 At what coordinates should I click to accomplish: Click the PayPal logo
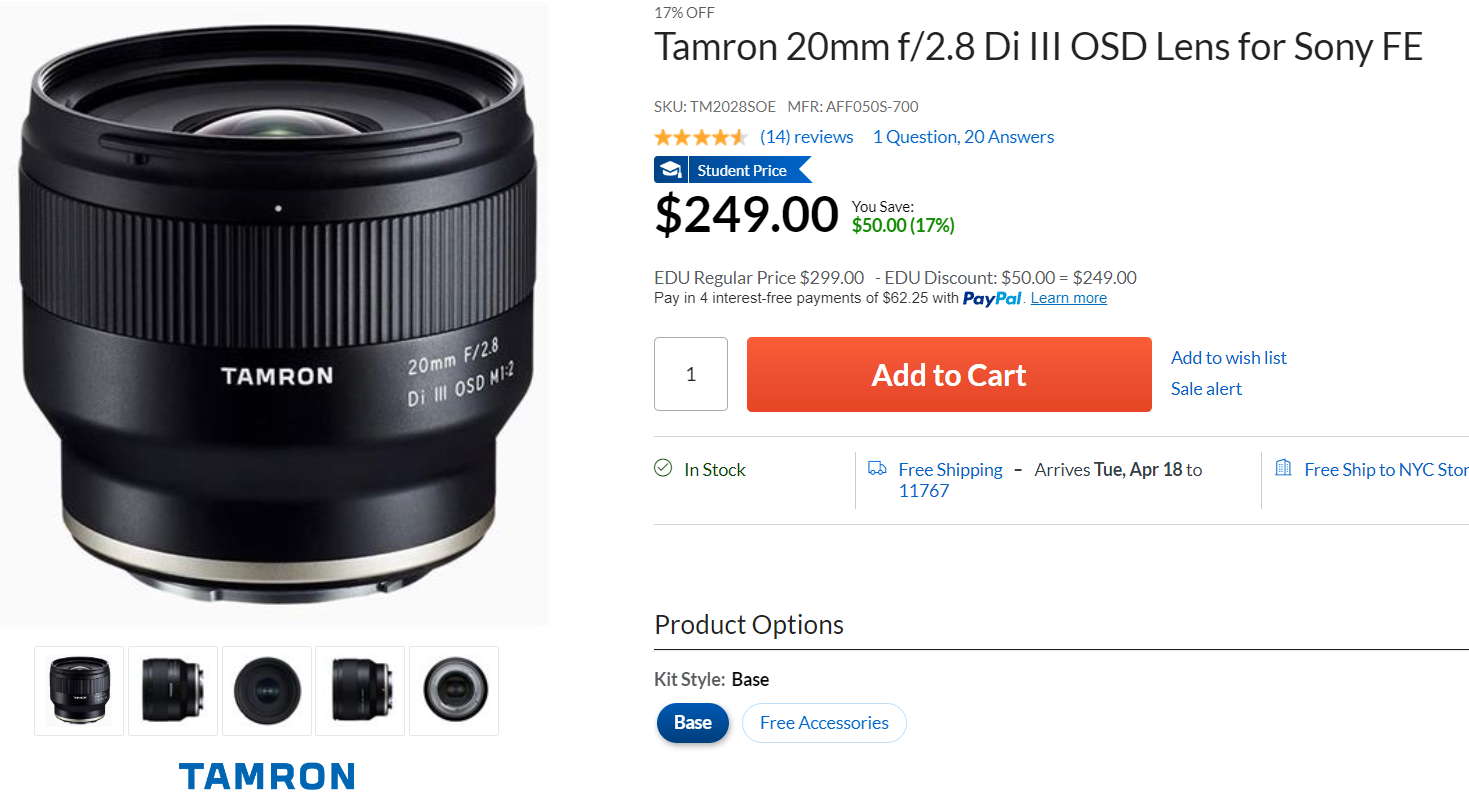coord(992,298)
